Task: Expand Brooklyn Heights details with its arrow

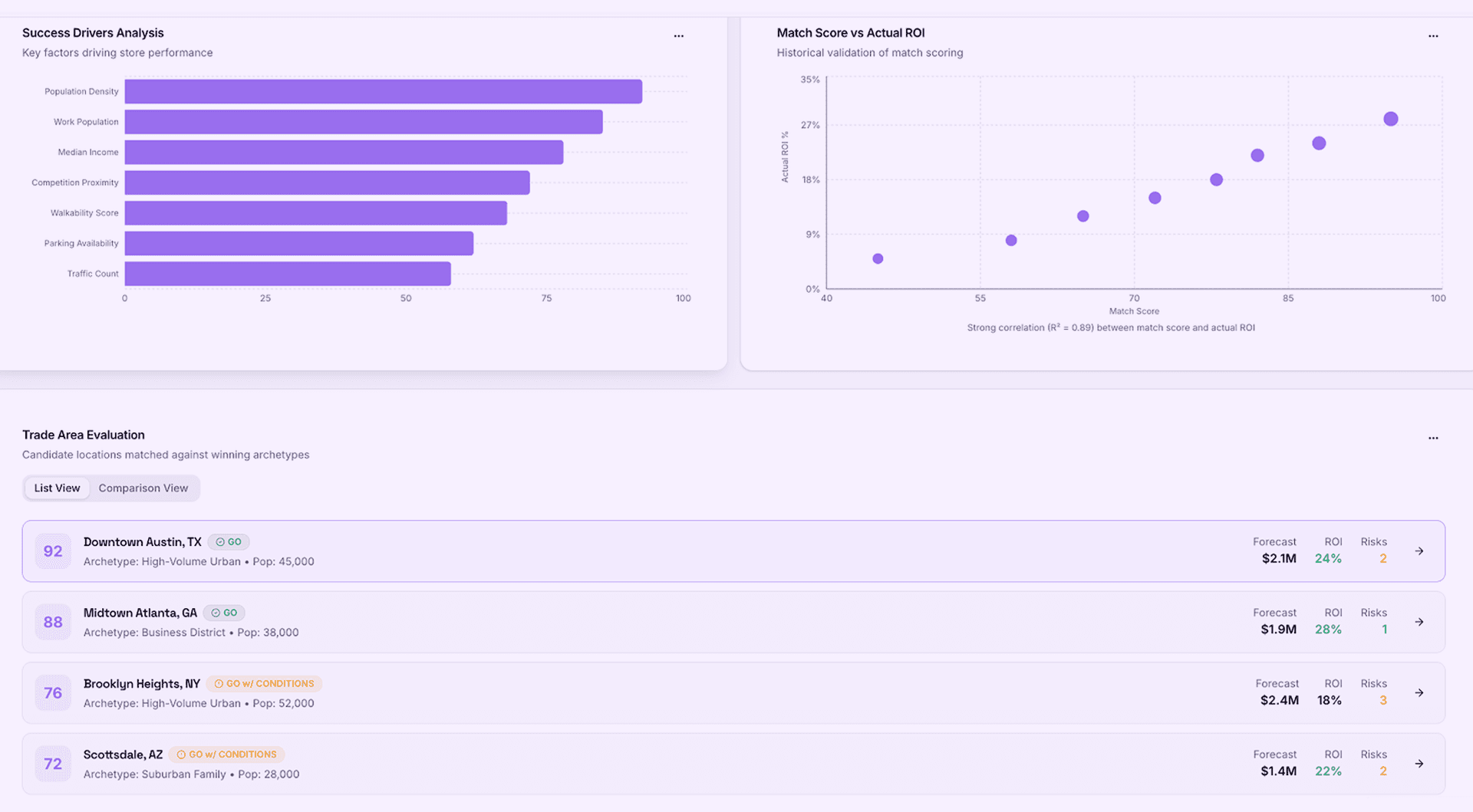Action: tap(1420, 692)
